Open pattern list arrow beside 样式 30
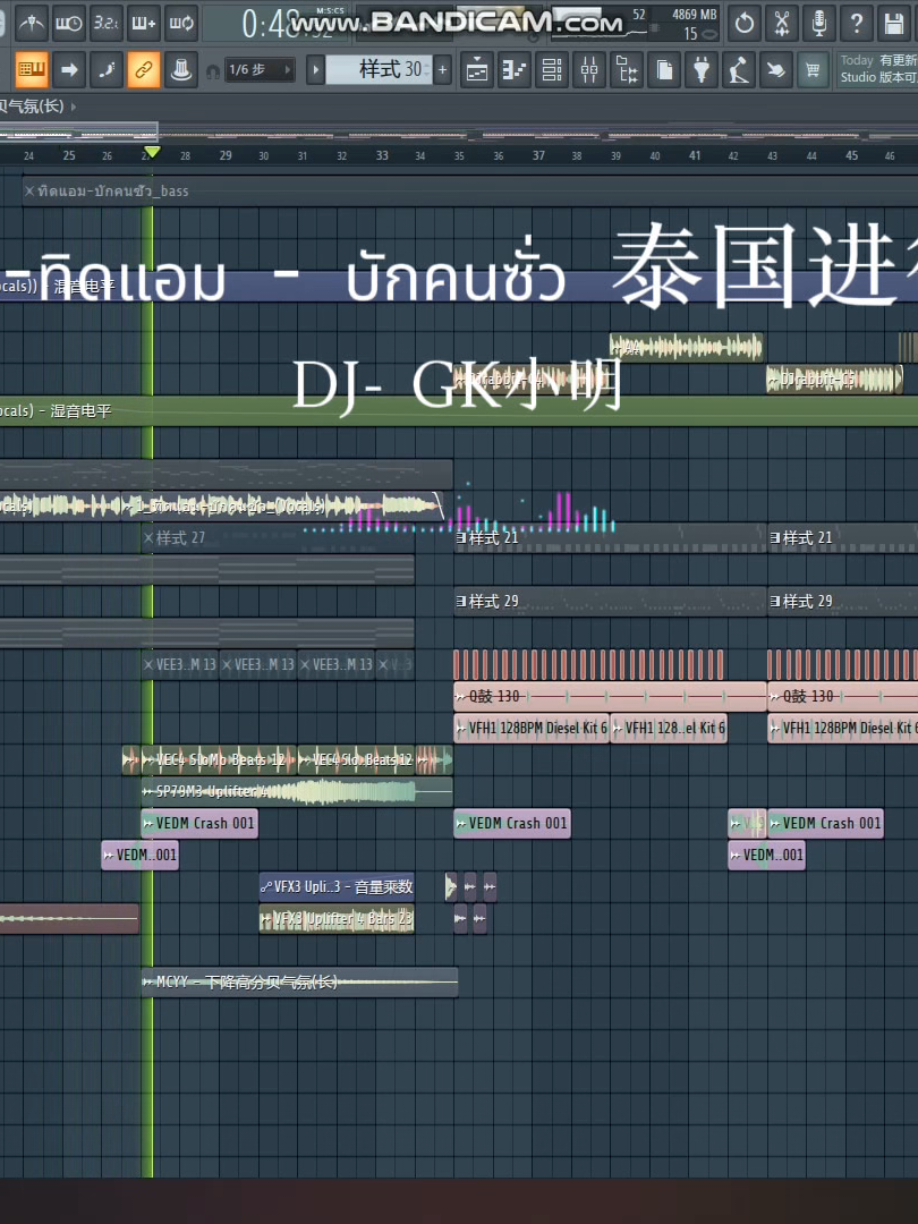 click(x=316, y=70)
